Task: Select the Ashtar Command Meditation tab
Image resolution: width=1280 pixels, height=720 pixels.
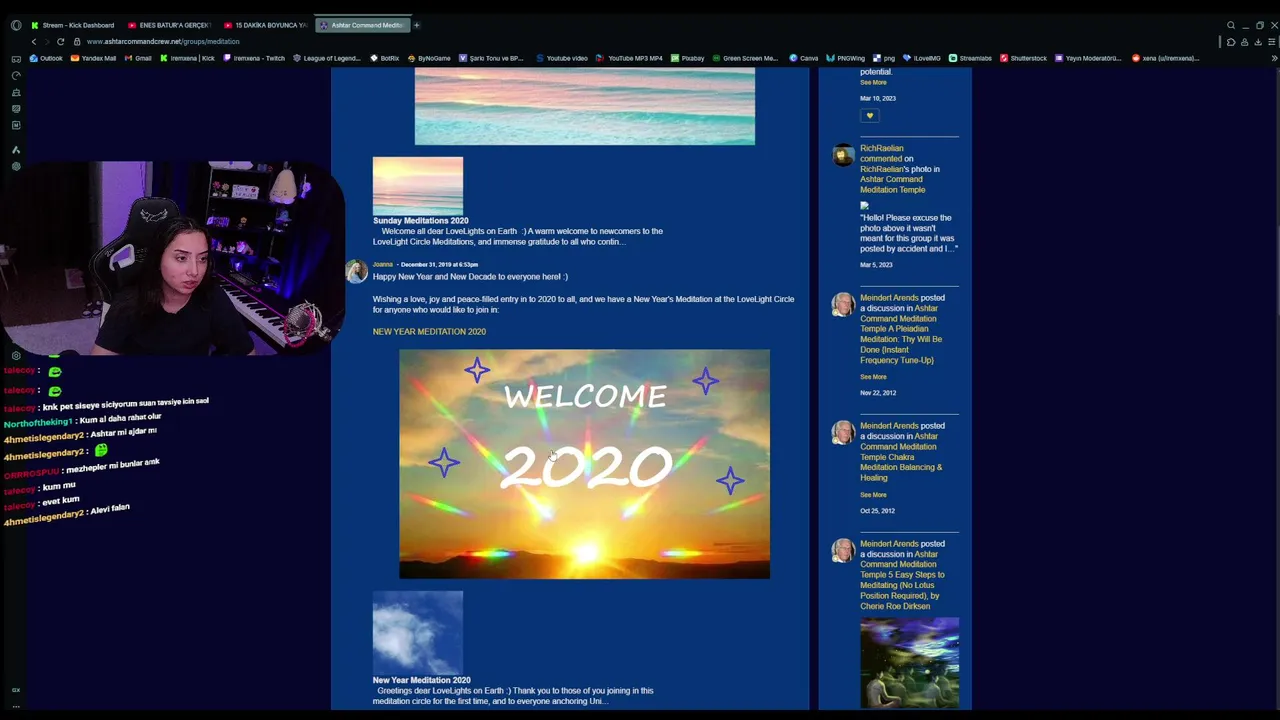Action: point(362,25)
